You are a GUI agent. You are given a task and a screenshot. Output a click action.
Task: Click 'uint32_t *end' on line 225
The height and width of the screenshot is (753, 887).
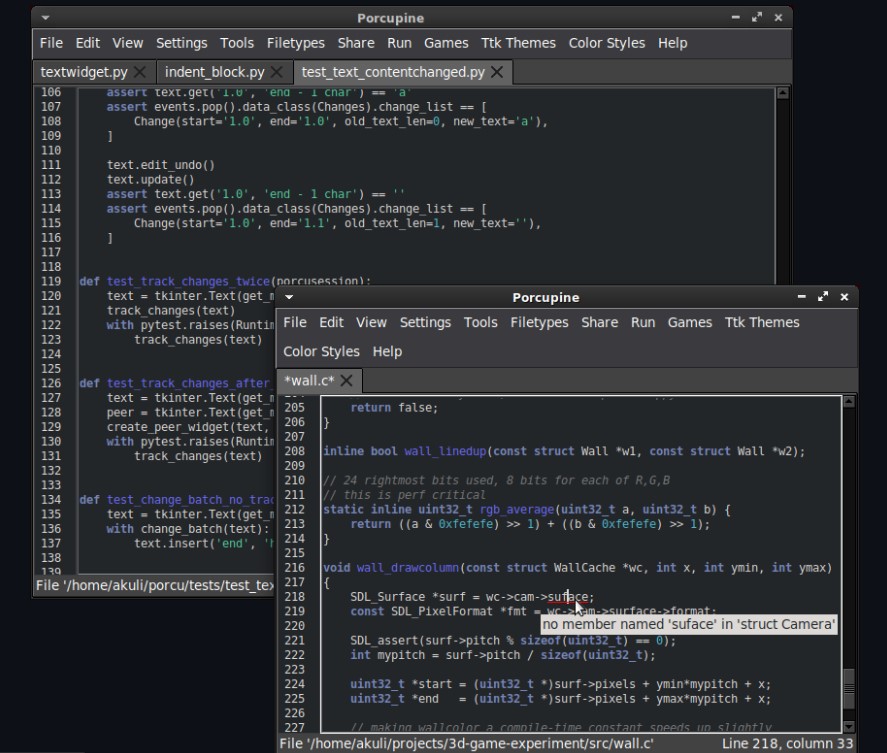(x=394, y=699)
